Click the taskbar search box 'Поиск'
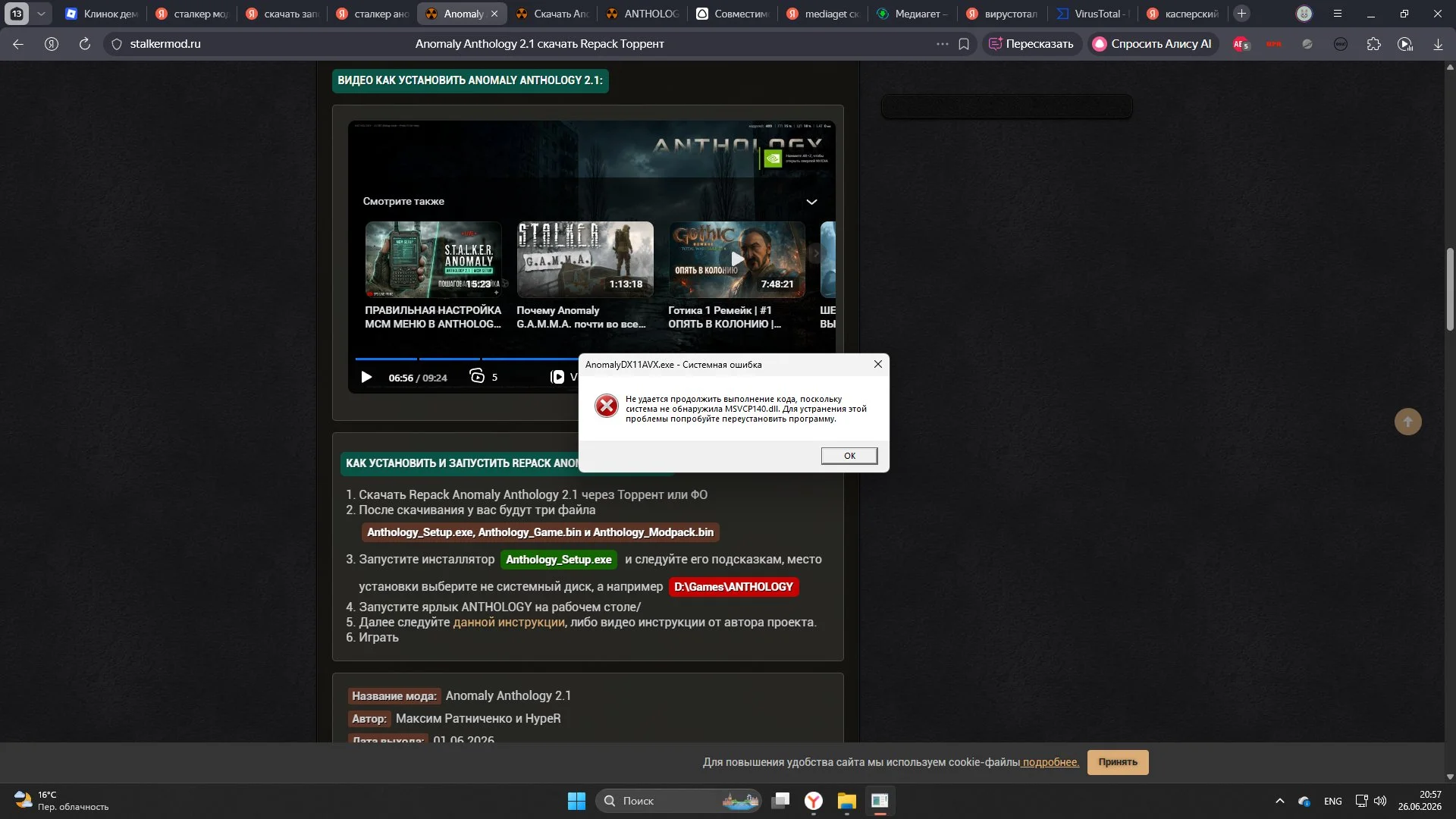1456x819 pixels. coord(679,801)
